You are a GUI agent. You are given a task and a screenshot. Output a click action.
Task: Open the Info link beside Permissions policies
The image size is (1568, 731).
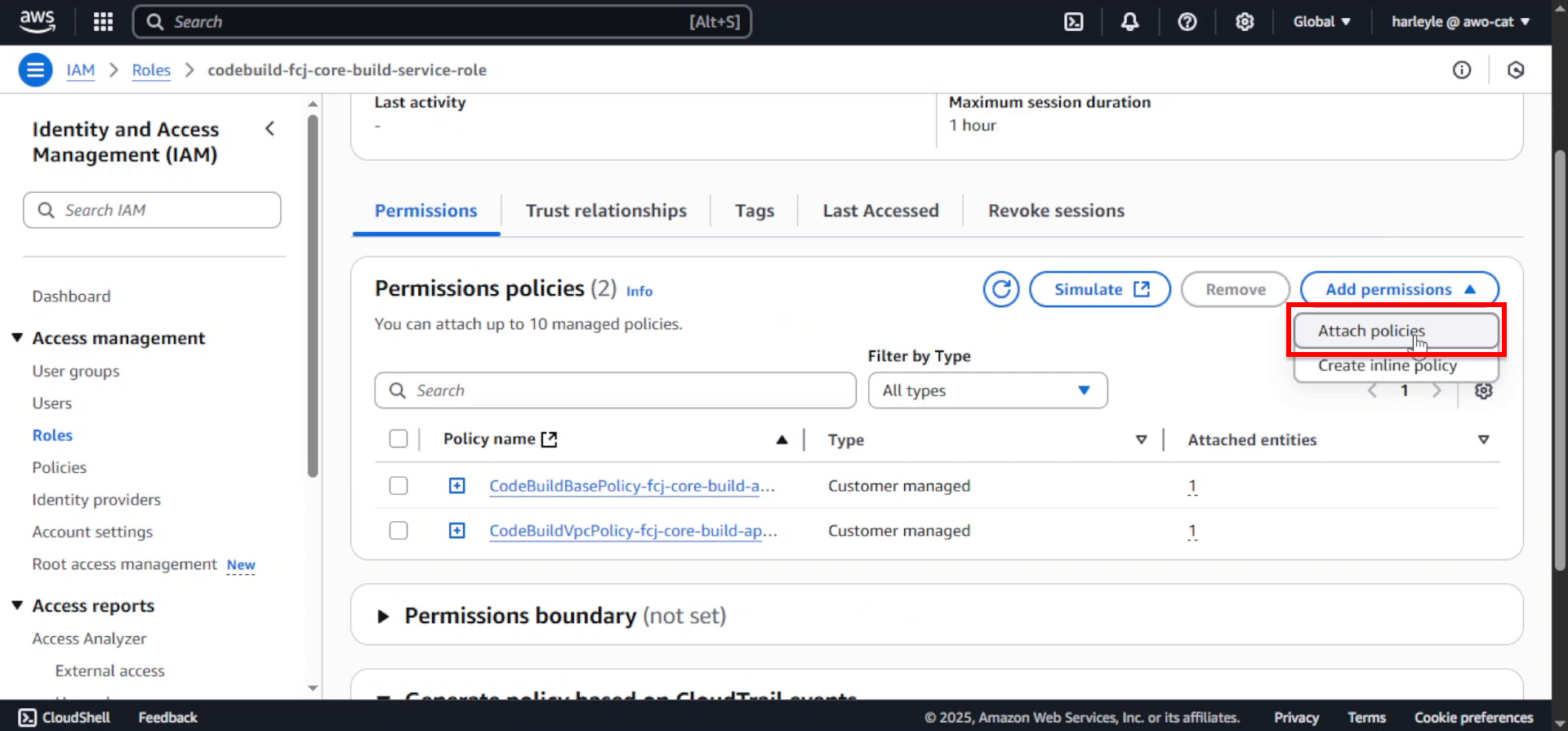[639, 291]
